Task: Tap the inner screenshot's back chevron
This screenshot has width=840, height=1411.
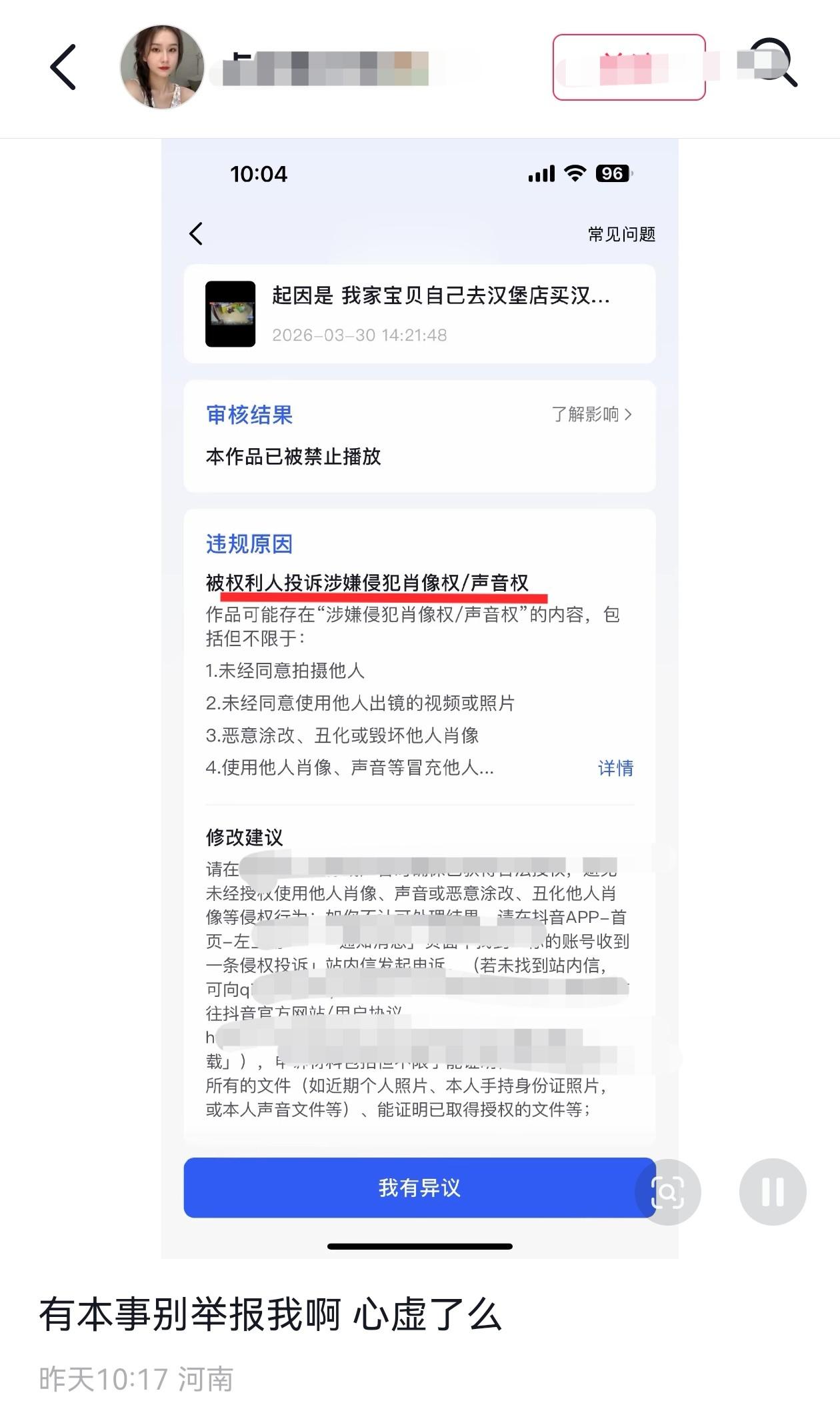Action: click(x=195, y=234)
